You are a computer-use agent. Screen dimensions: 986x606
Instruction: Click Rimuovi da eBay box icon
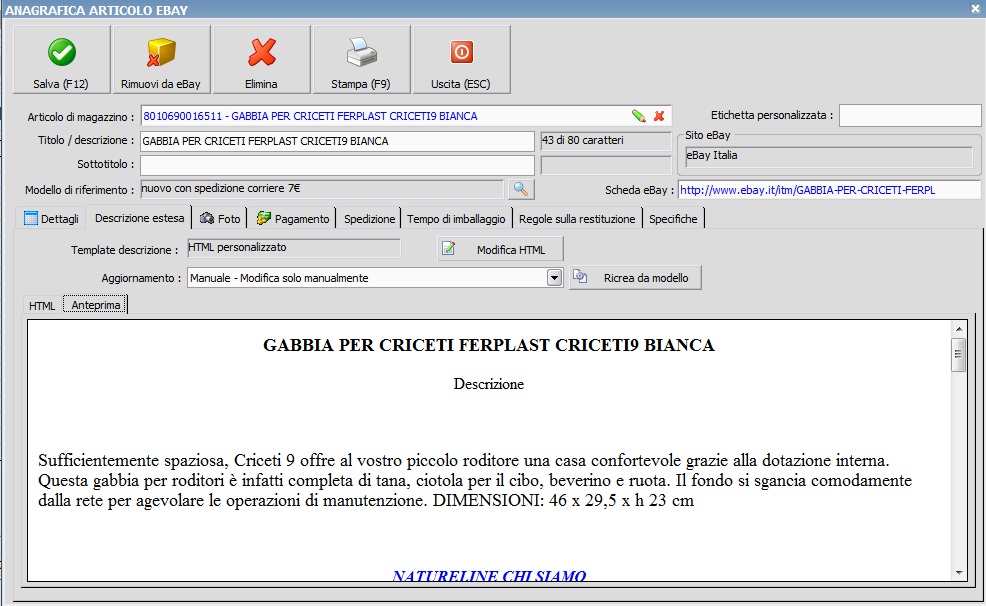point(162,52)
